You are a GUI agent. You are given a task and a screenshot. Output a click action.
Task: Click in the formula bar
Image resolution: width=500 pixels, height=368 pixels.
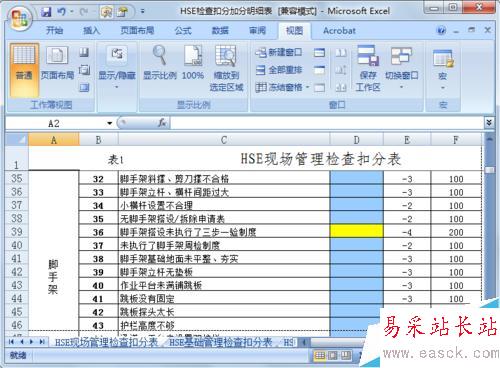pos(327,123)
